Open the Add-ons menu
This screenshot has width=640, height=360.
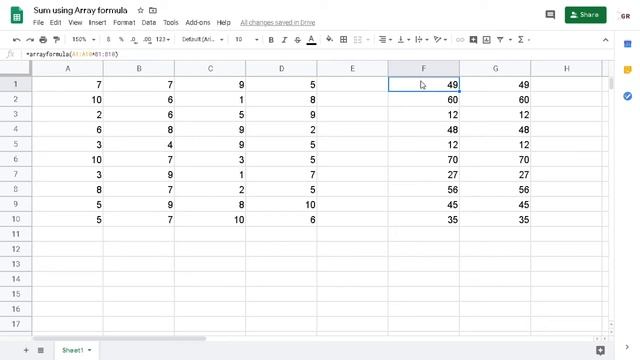198,22
